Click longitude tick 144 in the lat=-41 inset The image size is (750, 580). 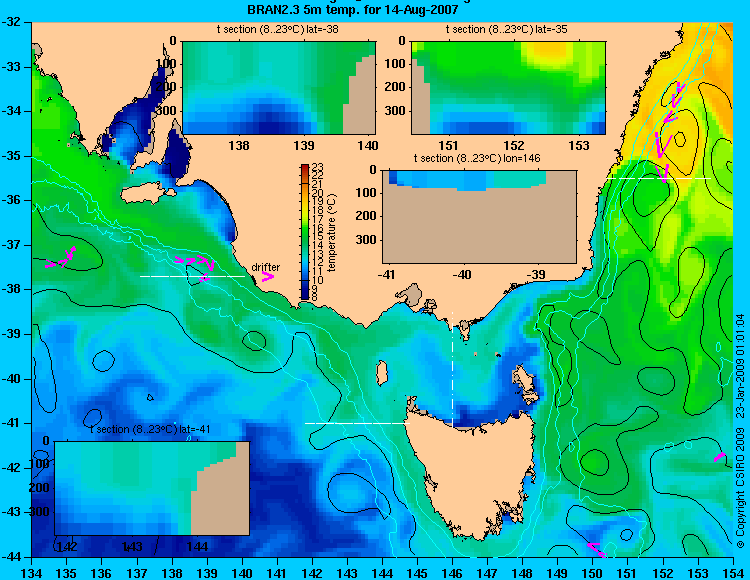[197, 546]
